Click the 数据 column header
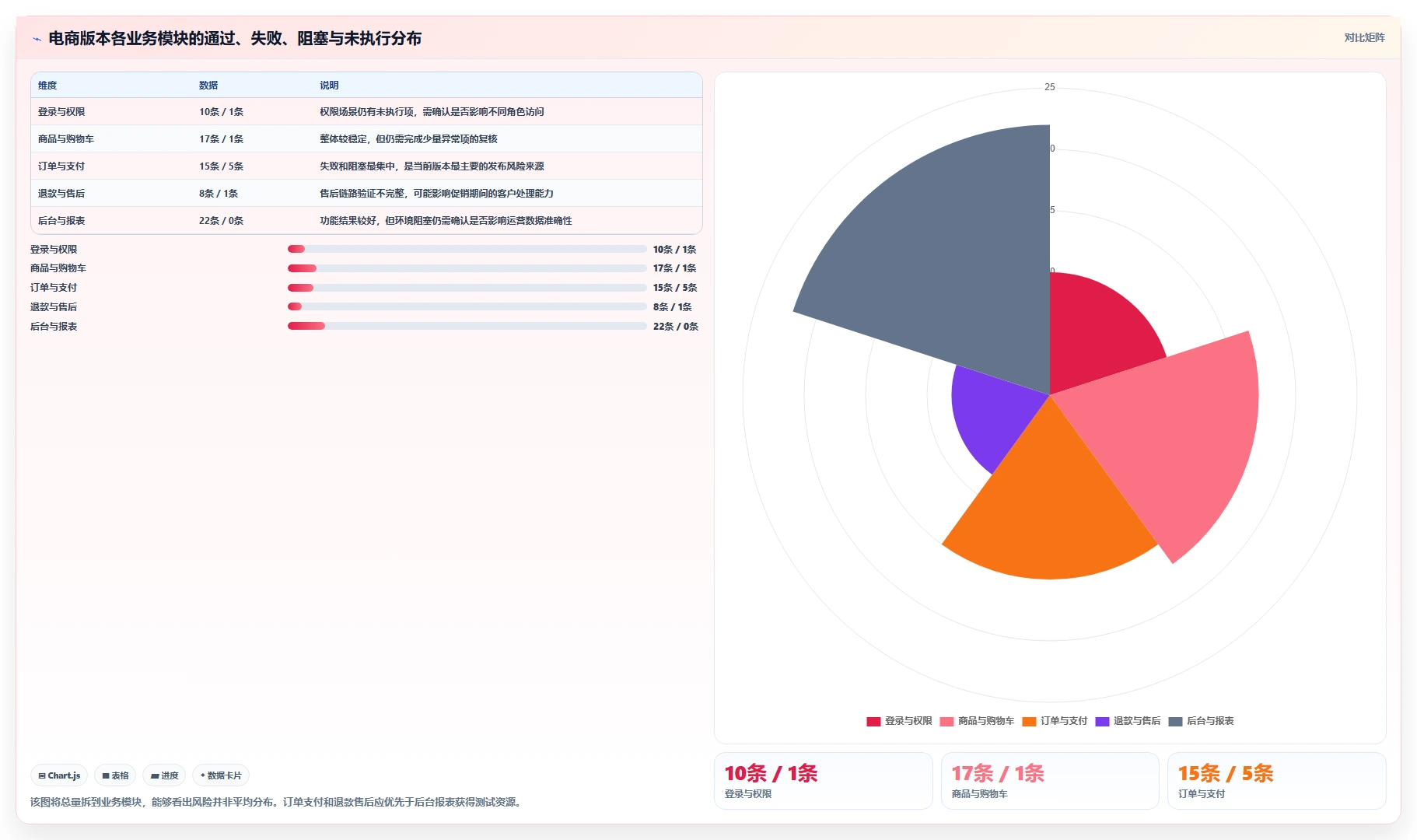The height and width of the screenshot is (840, 1417). coord(208,86)
